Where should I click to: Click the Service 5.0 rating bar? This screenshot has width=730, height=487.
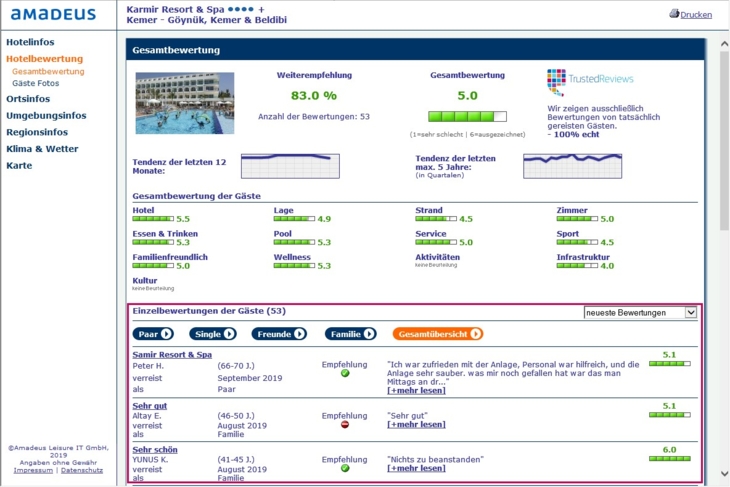pyautogui.click(x=436, y=242)
